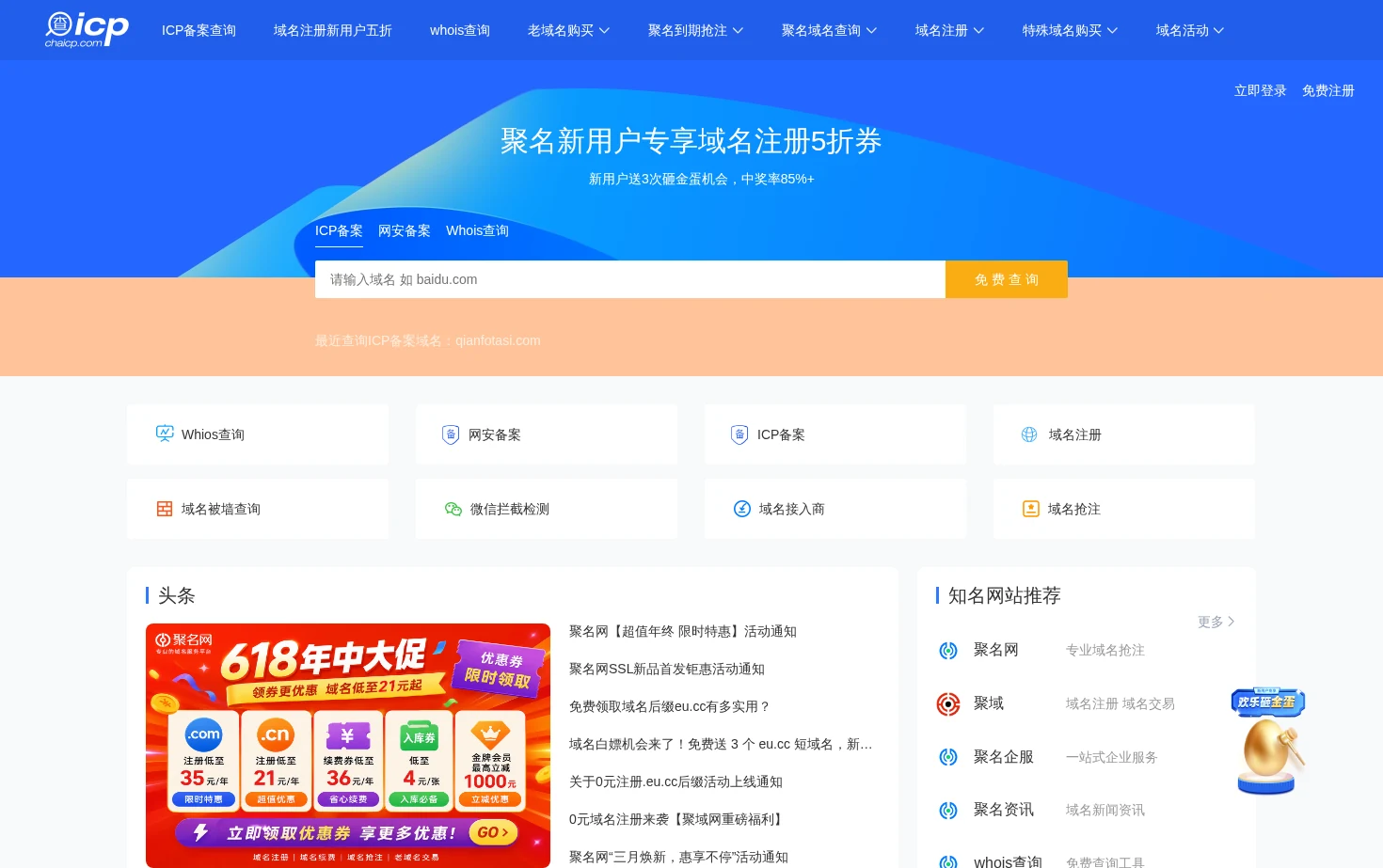
Task: Expand the 域名活动 dropdown menu
Action: point(1190,30)
